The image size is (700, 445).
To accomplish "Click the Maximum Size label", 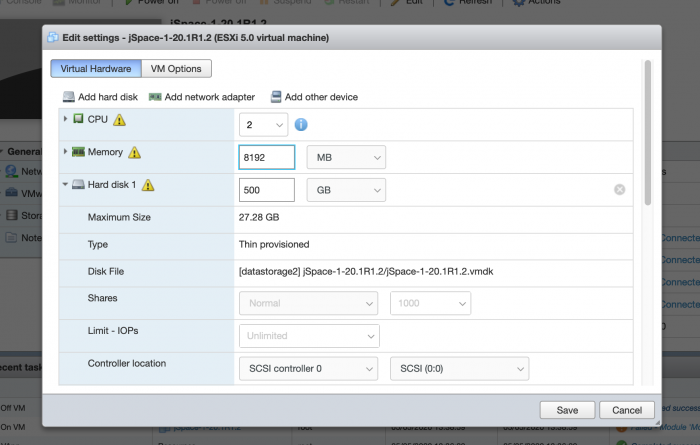I will (119, 217).
